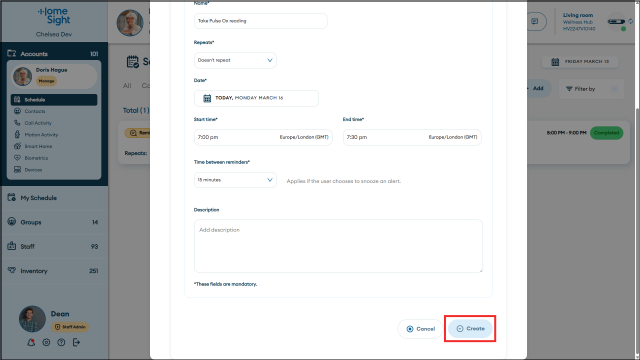Image resolution: width=640 pixels, height=360 pixels.
Task: Click the Friday March 13 date button
Action: pyautogui.click(x=580, y=62)
